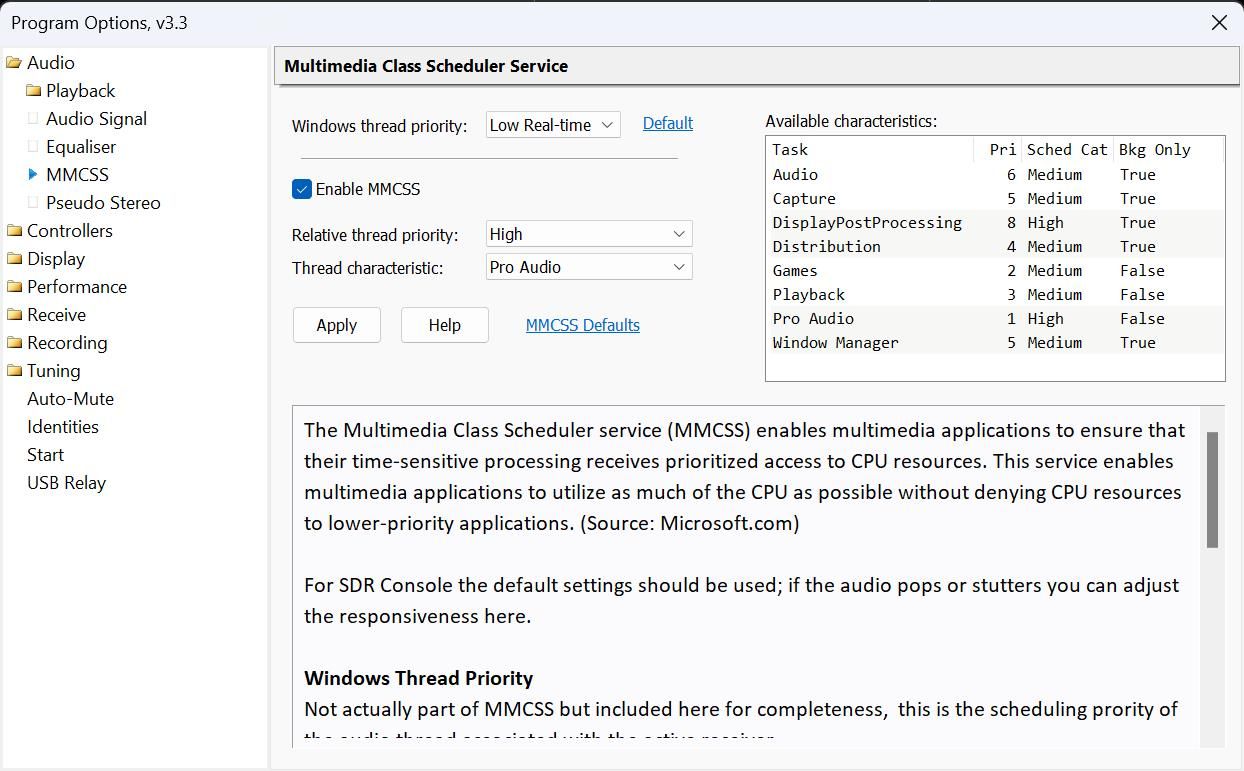Click the Recording folder icon
The height and width of the screenshot is (771, 1244).
[13, 342]
